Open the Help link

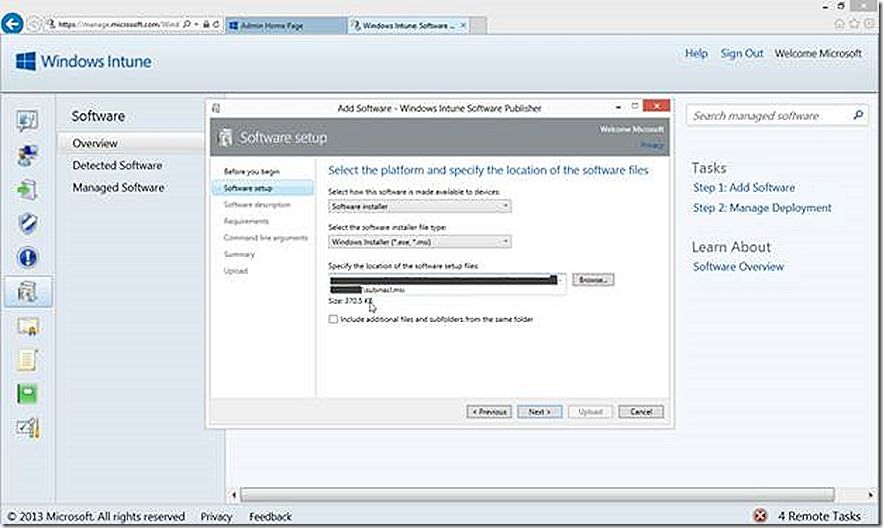[x=696, y=53]
